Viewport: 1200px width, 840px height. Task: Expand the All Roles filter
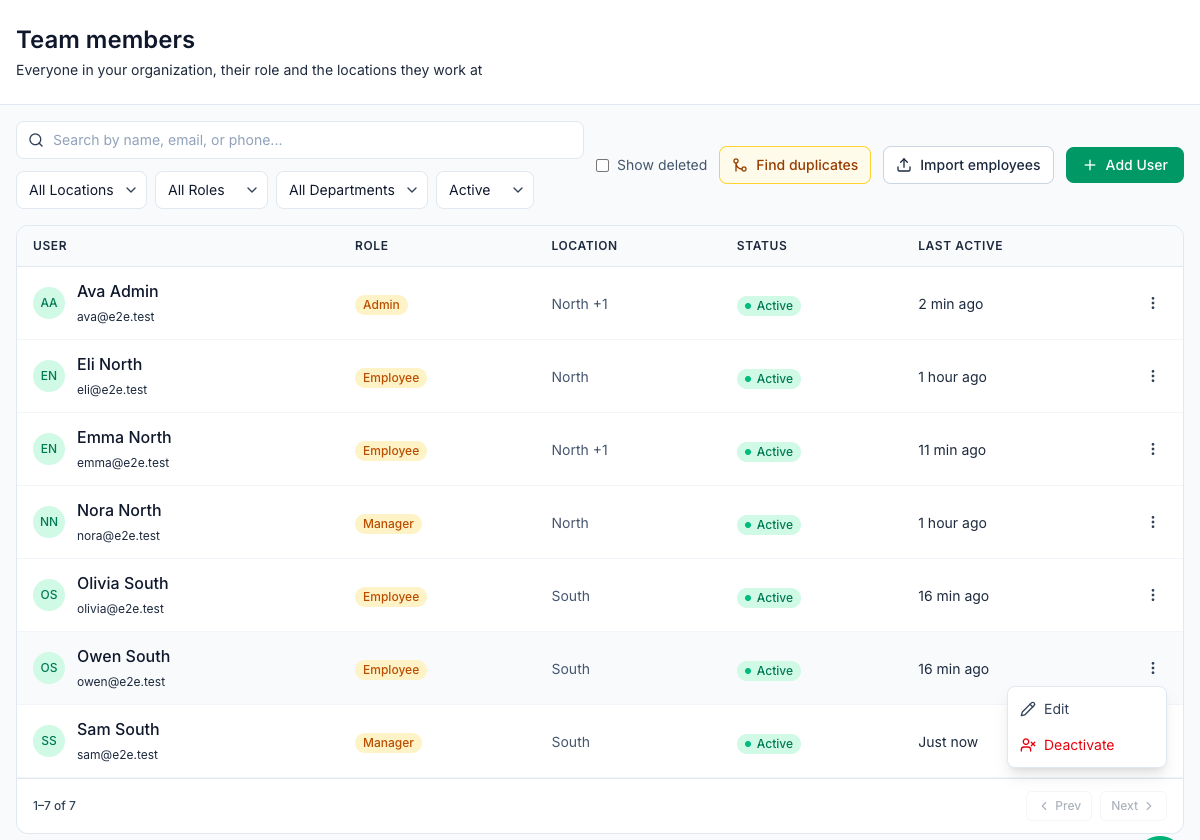pos(211,190)
